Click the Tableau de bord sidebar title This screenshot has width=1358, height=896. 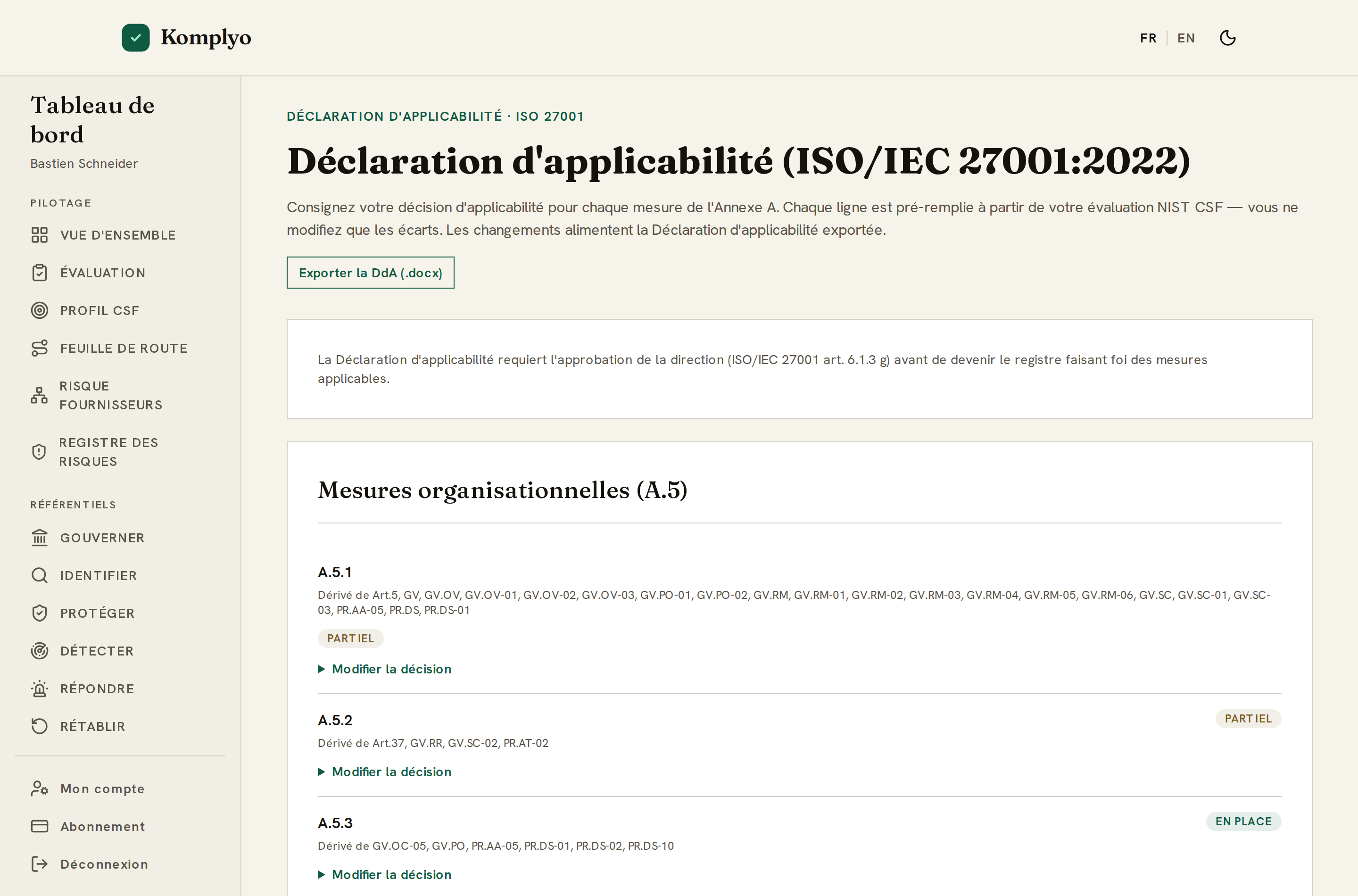pos(92,119)
